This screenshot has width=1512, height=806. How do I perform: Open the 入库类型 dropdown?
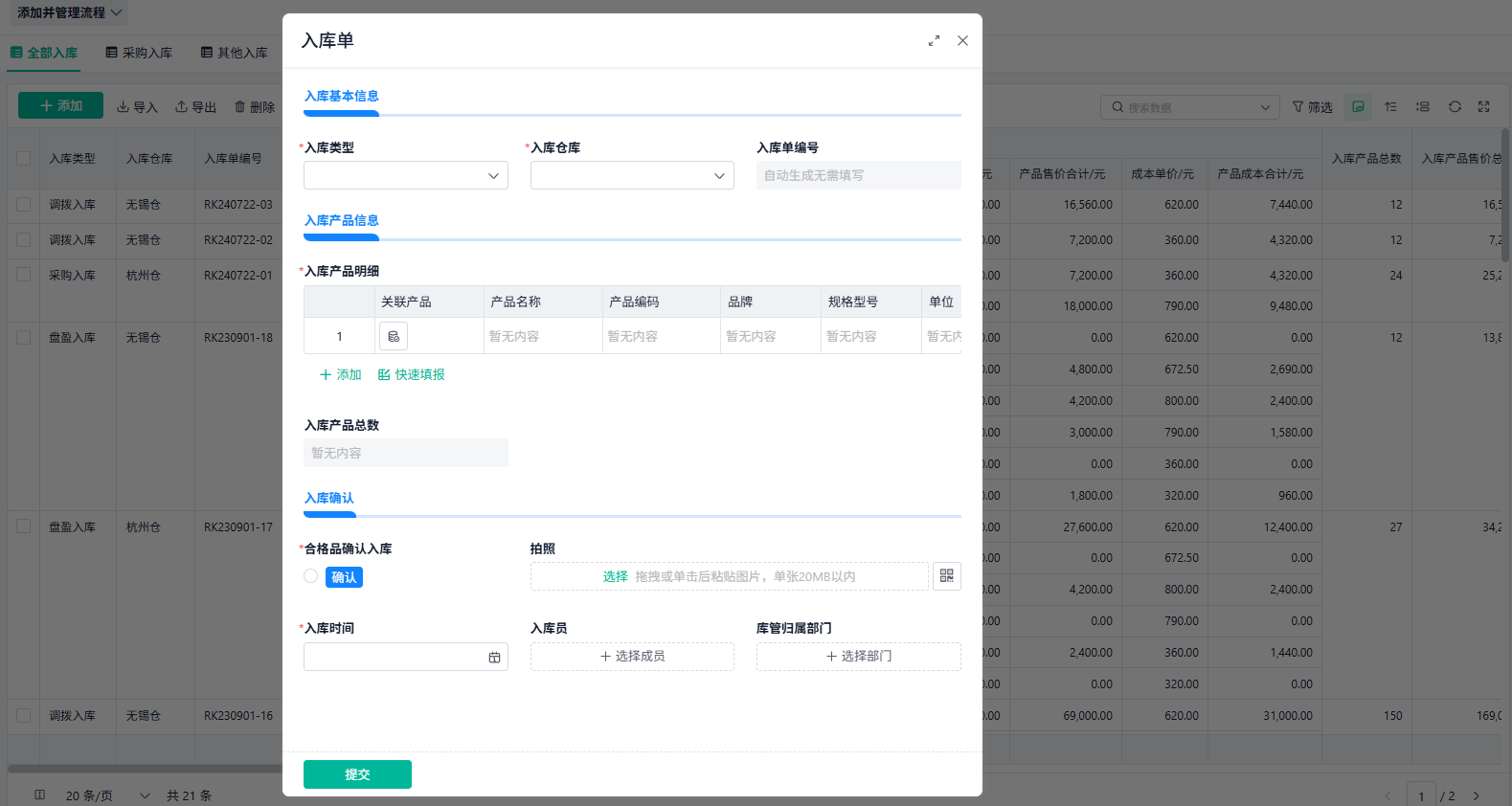(406, 175)
